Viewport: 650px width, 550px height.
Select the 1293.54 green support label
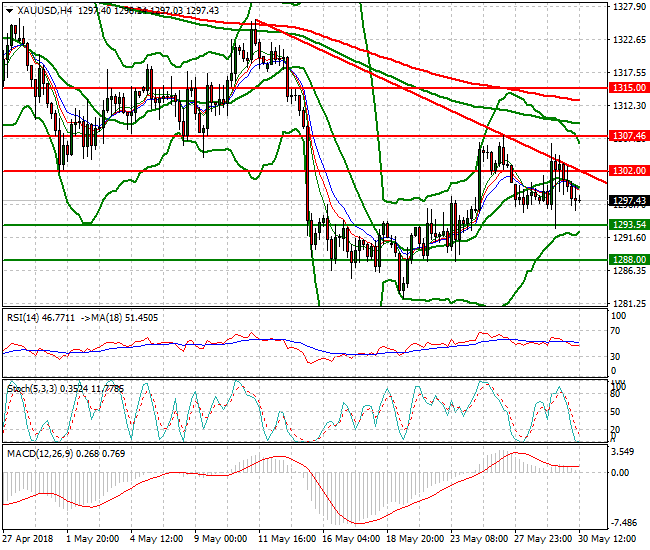629,225
